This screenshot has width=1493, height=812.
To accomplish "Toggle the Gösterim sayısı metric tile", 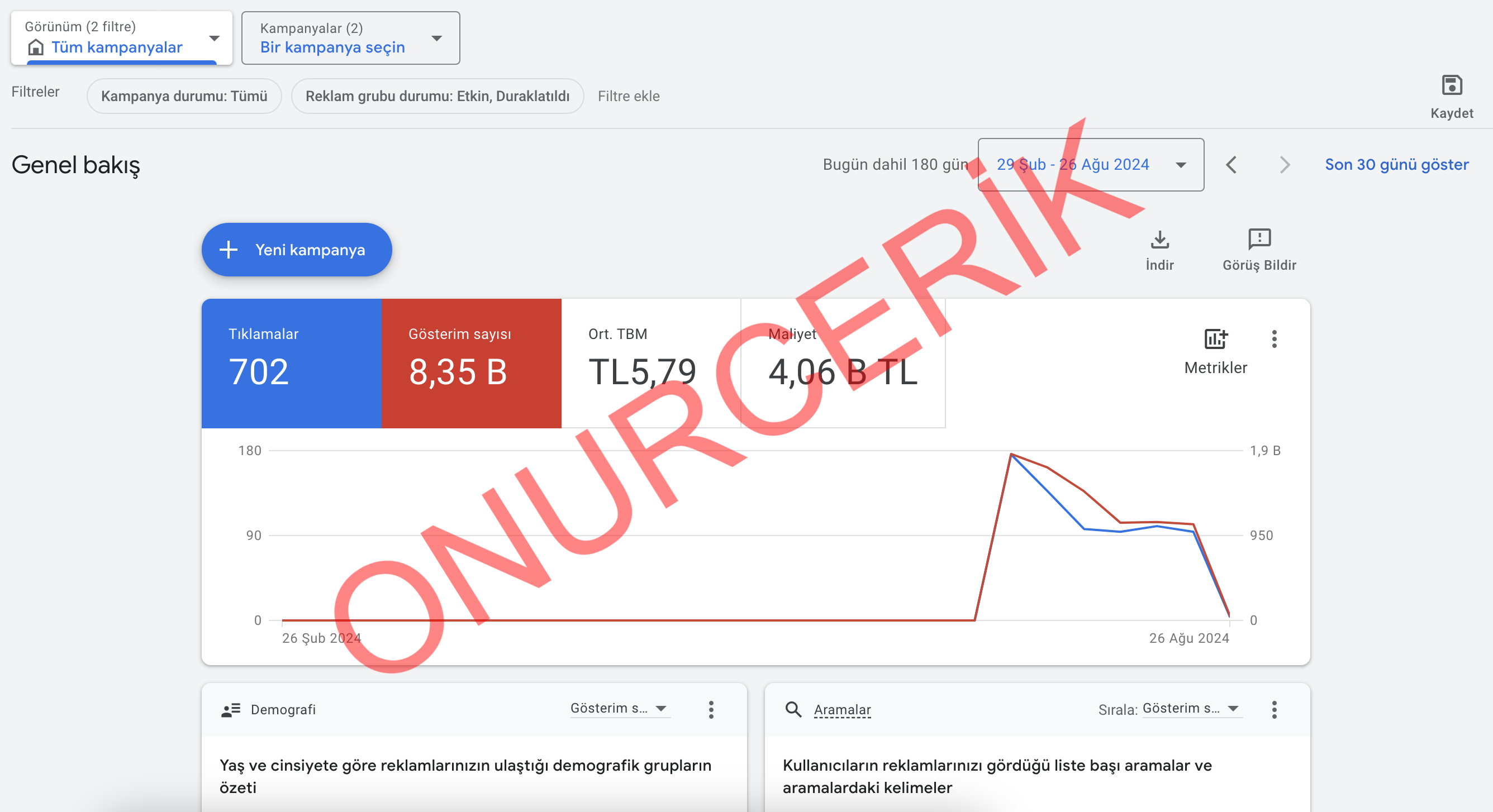I will click(x=470, y=363).
